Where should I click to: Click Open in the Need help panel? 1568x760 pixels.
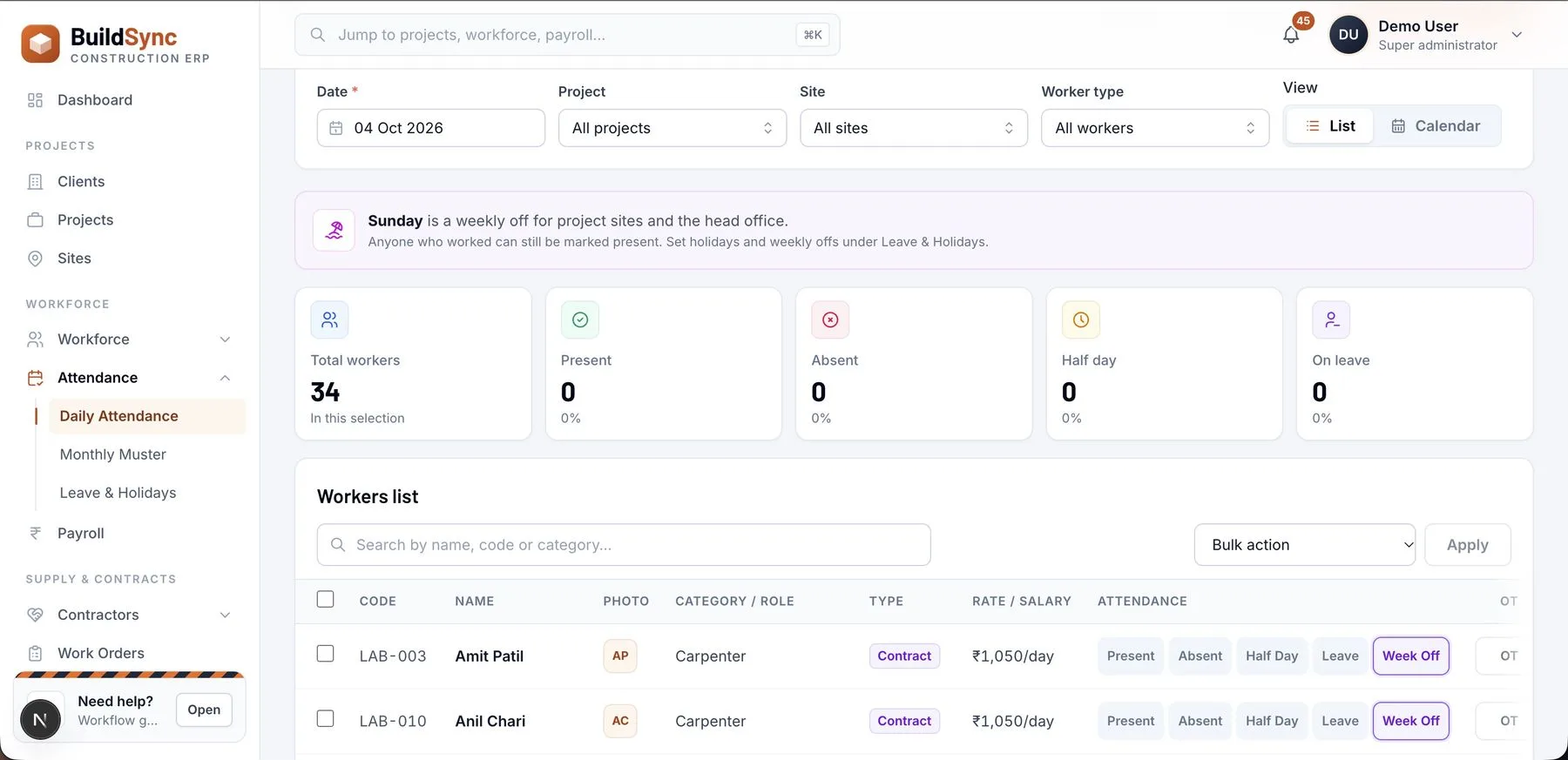click(x=204, y=710)
